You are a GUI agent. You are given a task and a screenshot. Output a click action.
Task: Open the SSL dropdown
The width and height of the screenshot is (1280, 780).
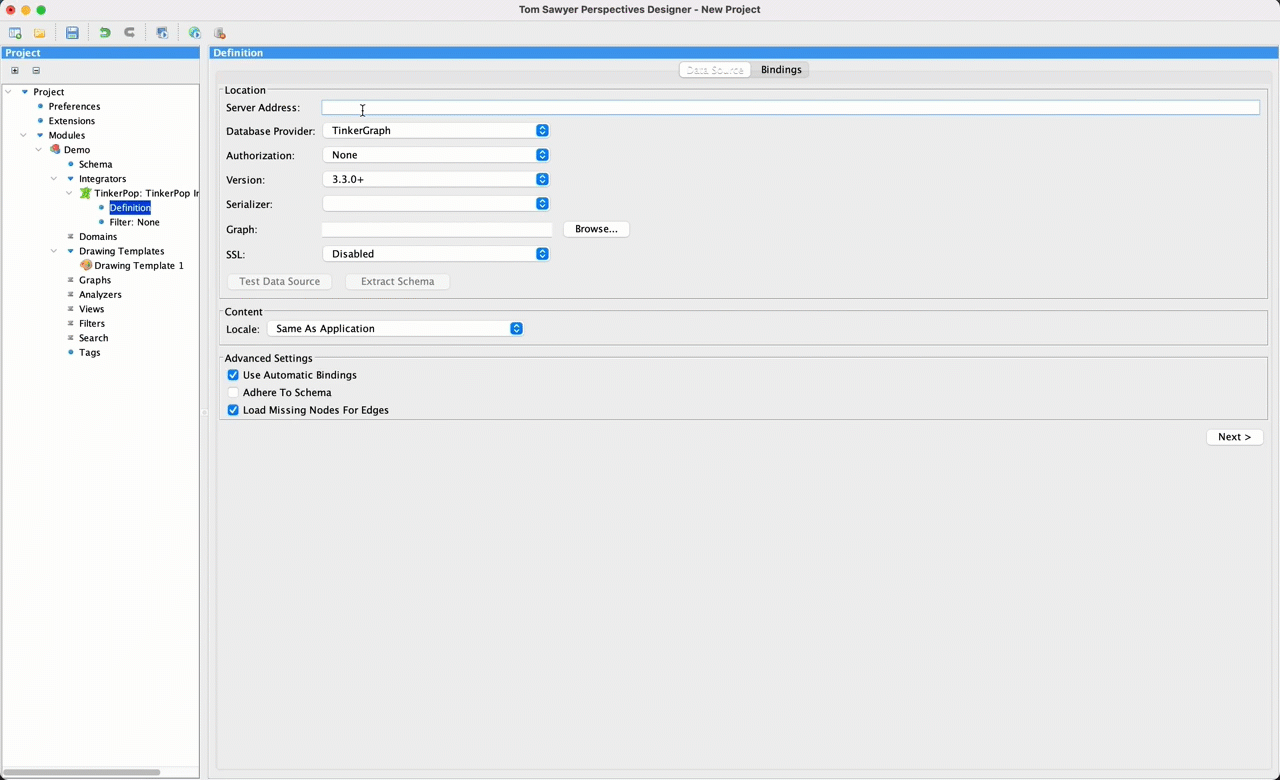click(436, 254)
